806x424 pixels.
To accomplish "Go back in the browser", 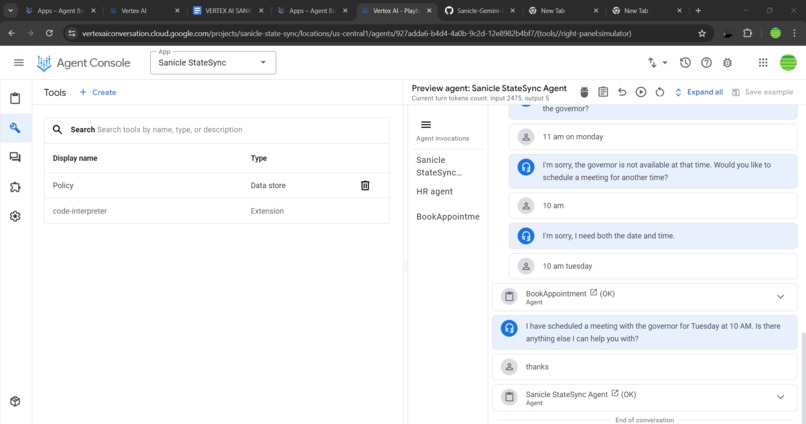I will 12,33.
